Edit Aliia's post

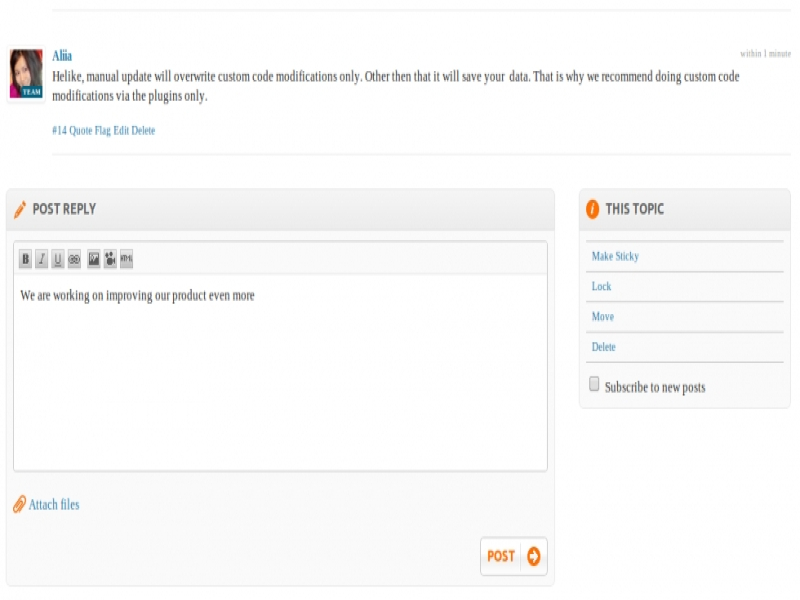(121, 131)
